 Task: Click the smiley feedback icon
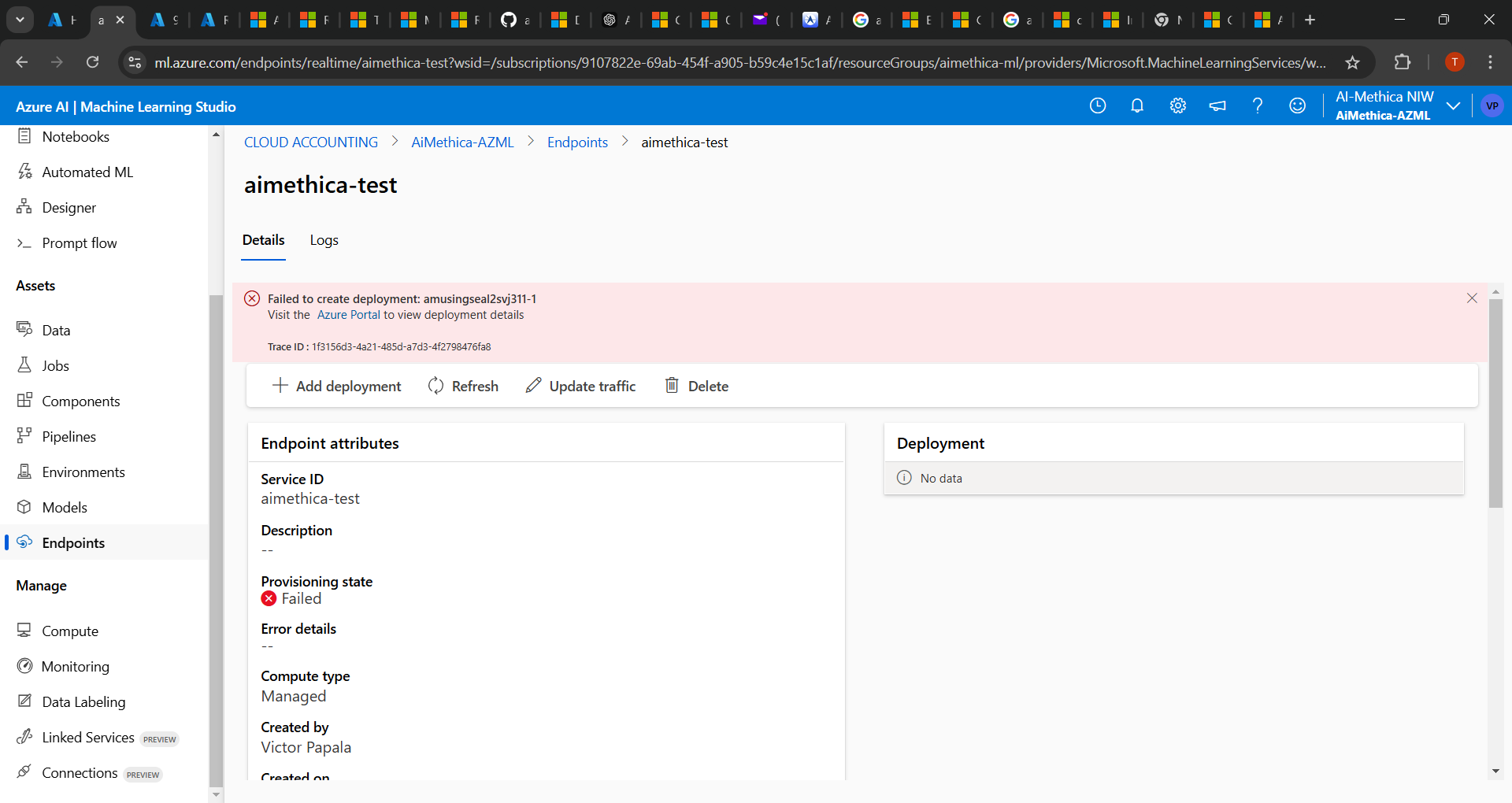[1297, 105]
